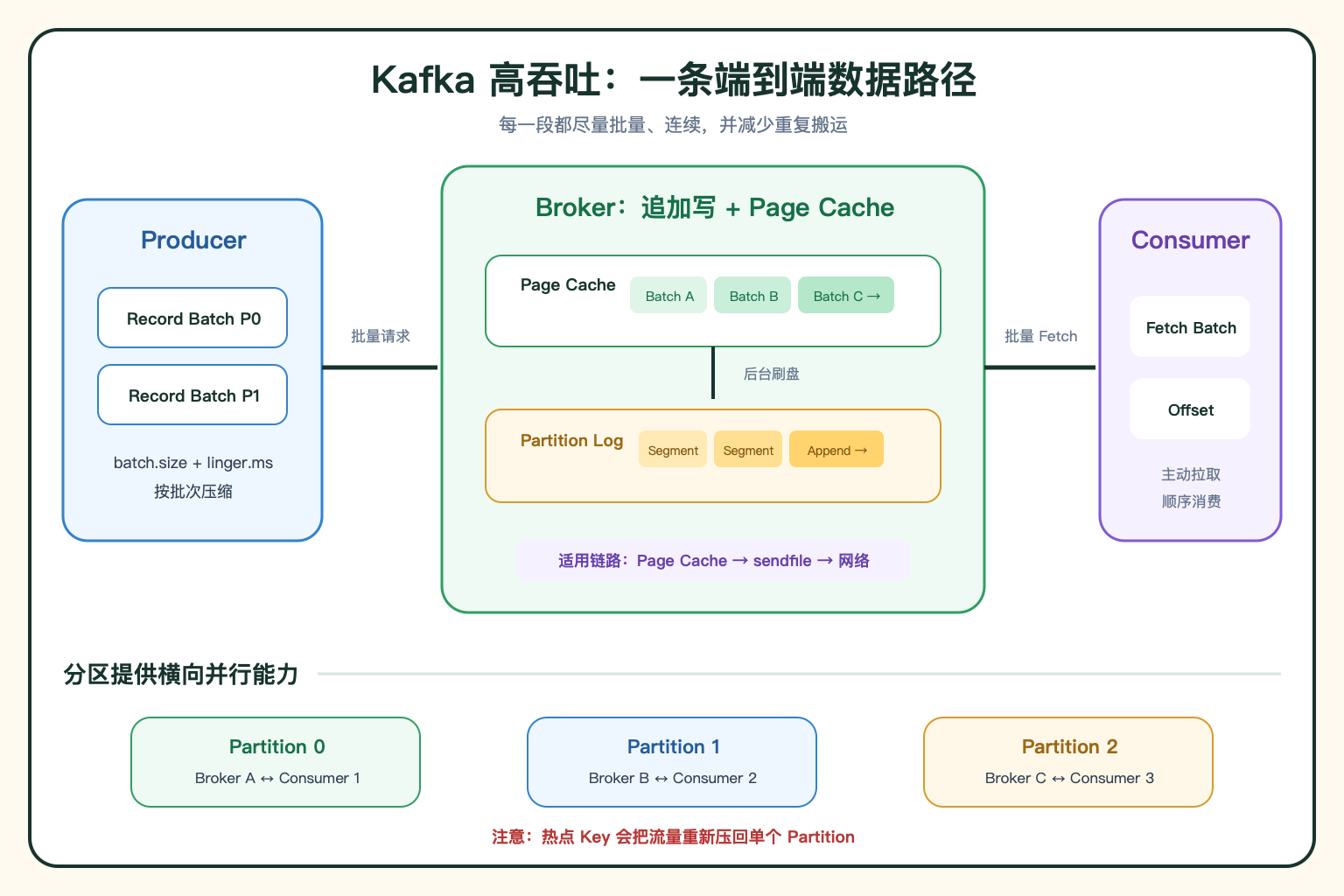The width and height of the screenshot is (1344, 896).
Task: Click the "Broker C ↔ Consumer 3" text
Action: pyautogui.click(x=1069, y=778)
